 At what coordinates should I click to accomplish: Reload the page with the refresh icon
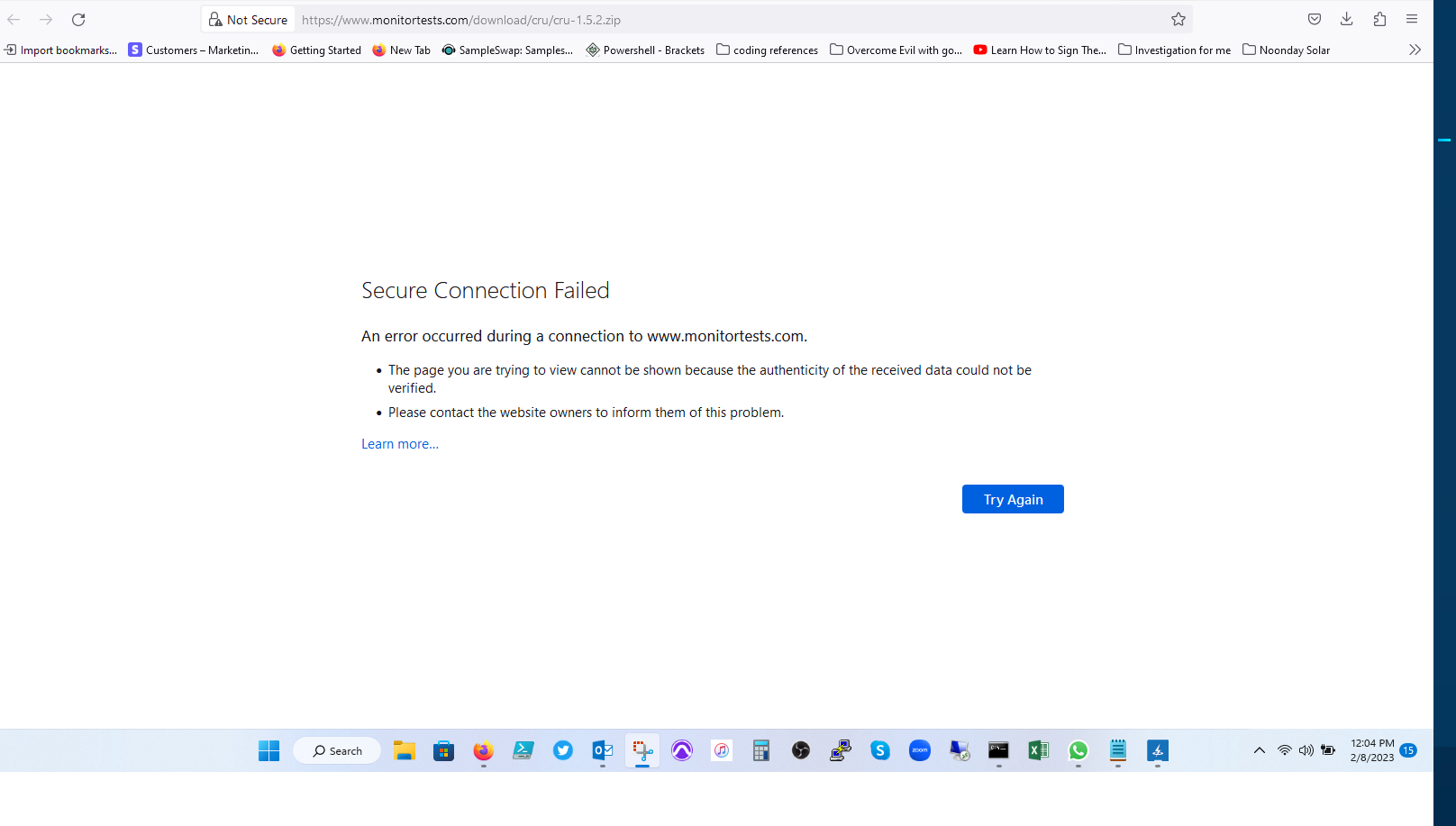[78, 20]
